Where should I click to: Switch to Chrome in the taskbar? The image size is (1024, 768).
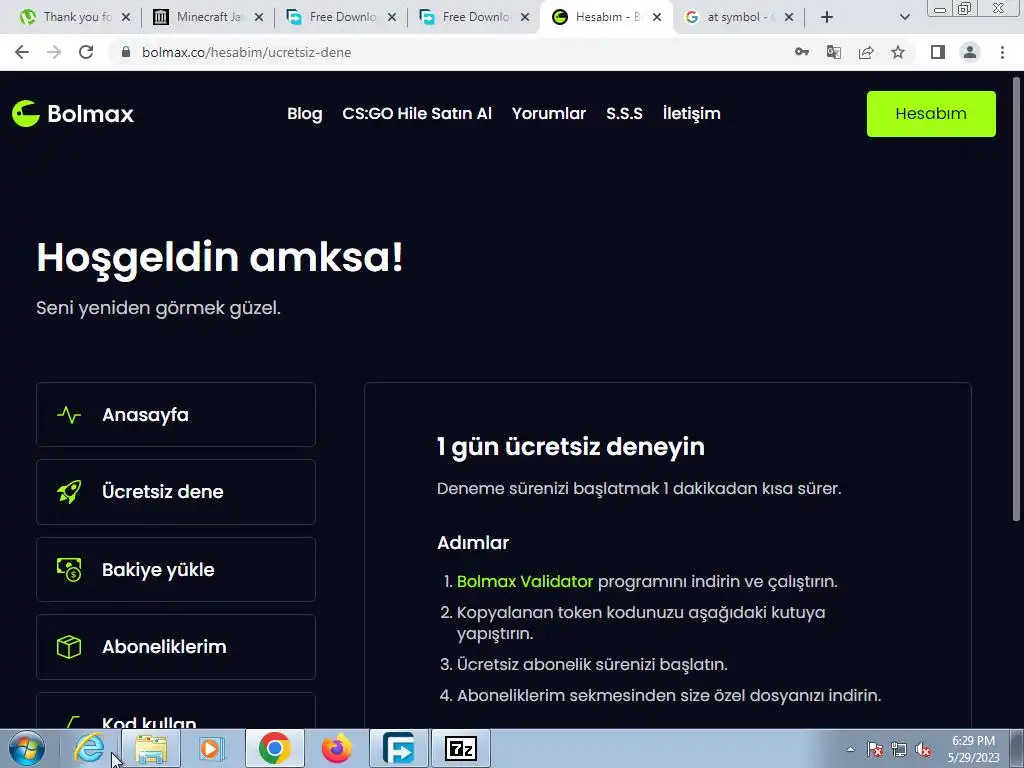coord(274,748)
